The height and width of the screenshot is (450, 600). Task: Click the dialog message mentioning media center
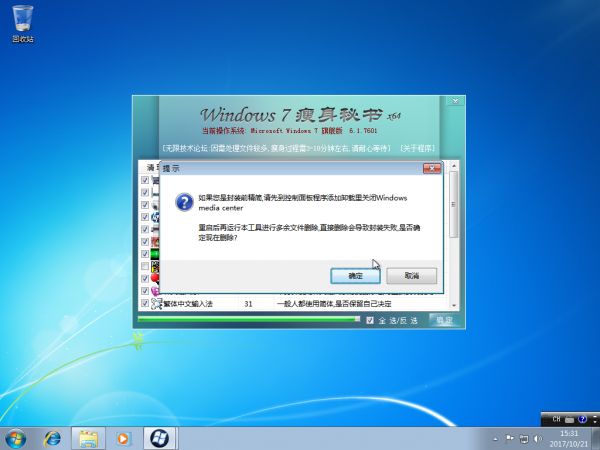303,203
